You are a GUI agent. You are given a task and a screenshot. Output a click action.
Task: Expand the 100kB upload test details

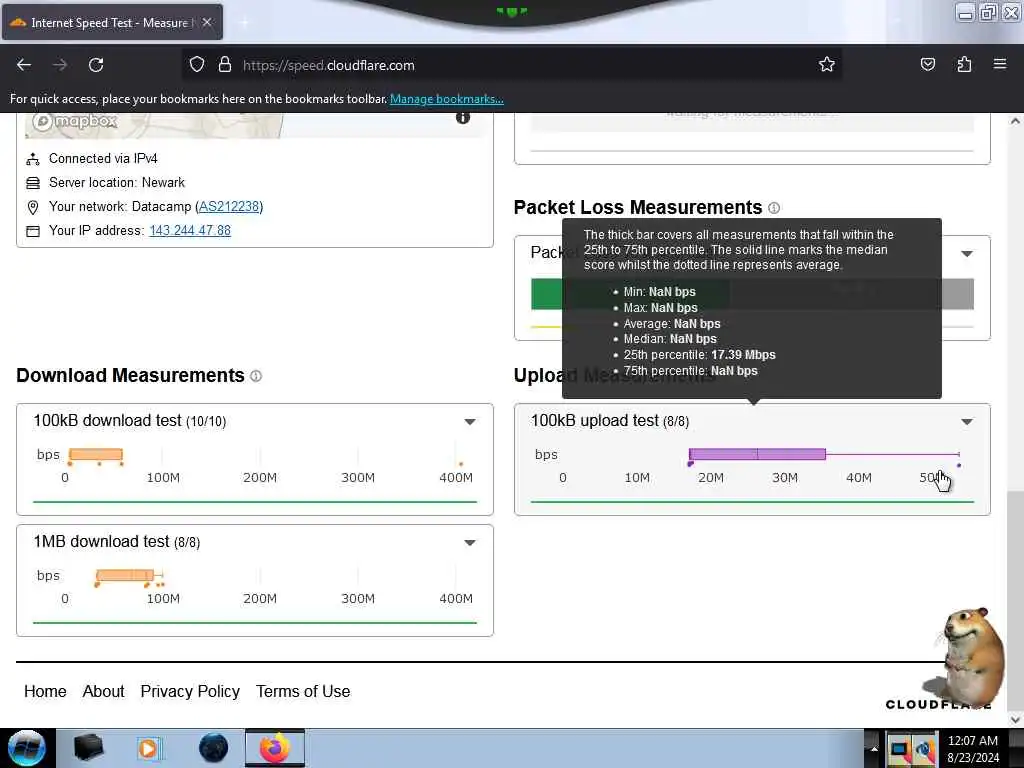[x=967, y=422]
